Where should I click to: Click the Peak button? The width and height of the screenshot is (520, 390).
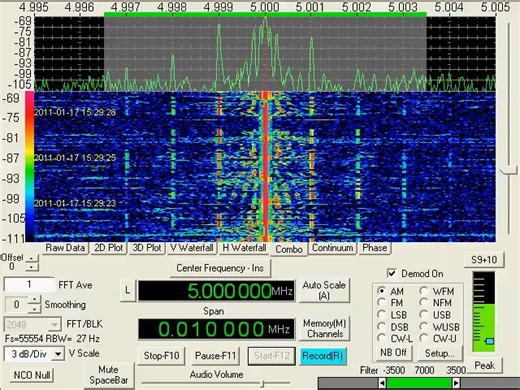[484, 366]
